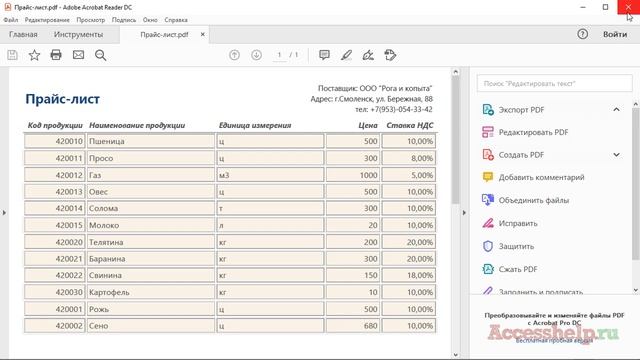The image size is (640, 360).
Task: Close the Прайс-лист.pdf tab
Action: (202, 35)
